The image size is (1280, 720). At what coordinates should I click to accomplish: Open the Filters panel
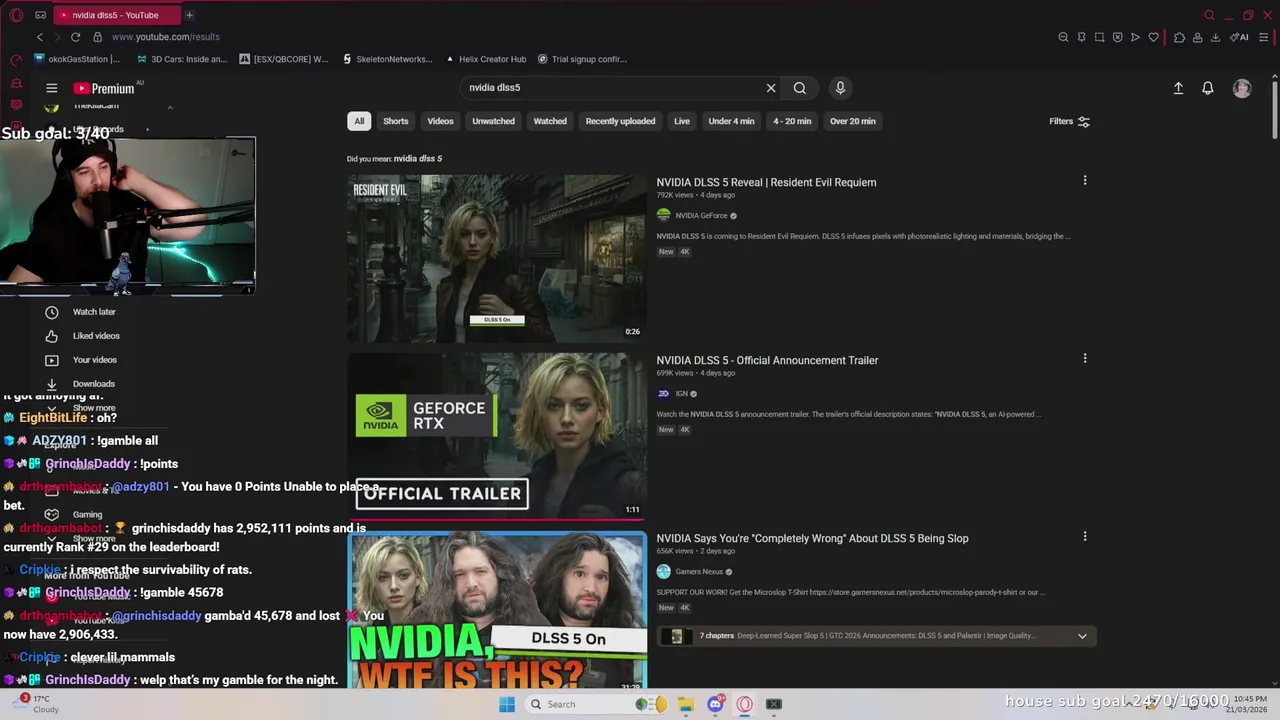pos(1069,121)
